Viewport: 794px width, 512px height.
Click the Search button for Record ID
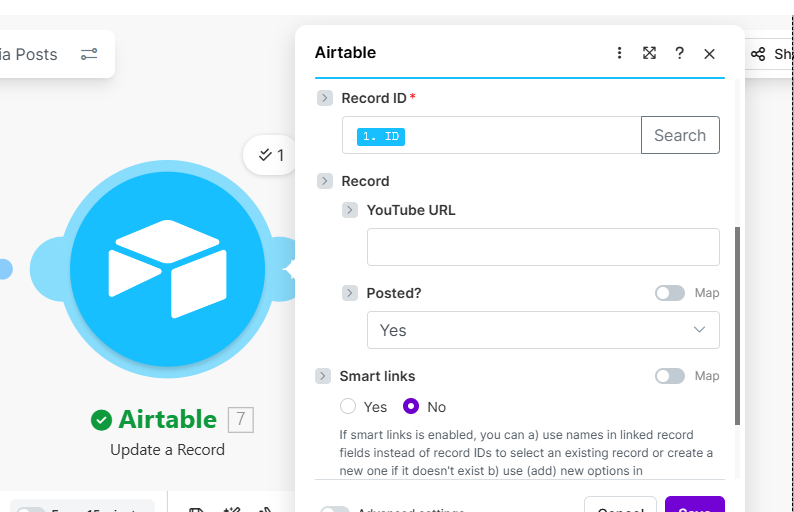click(x=680, y=135)
